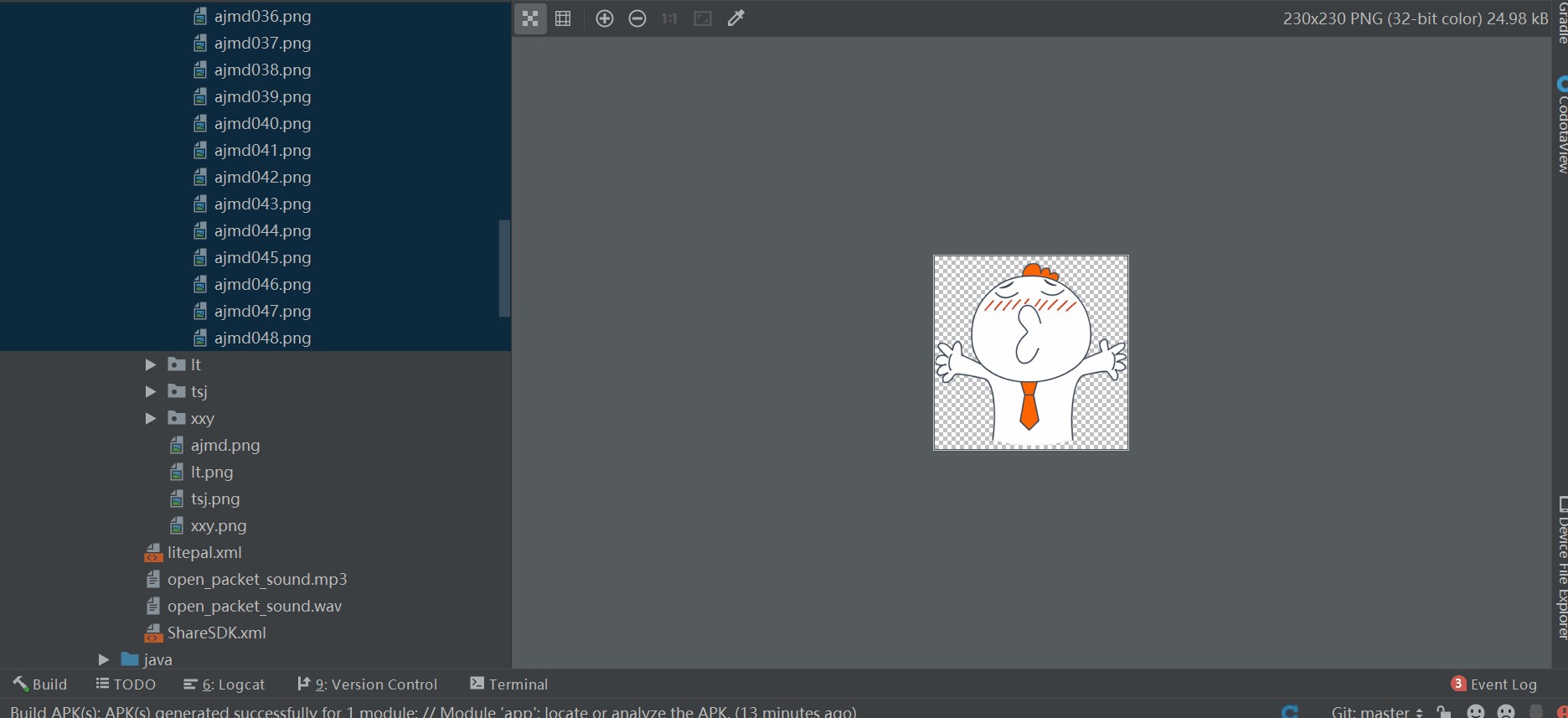Click the character image preview

1031,353
